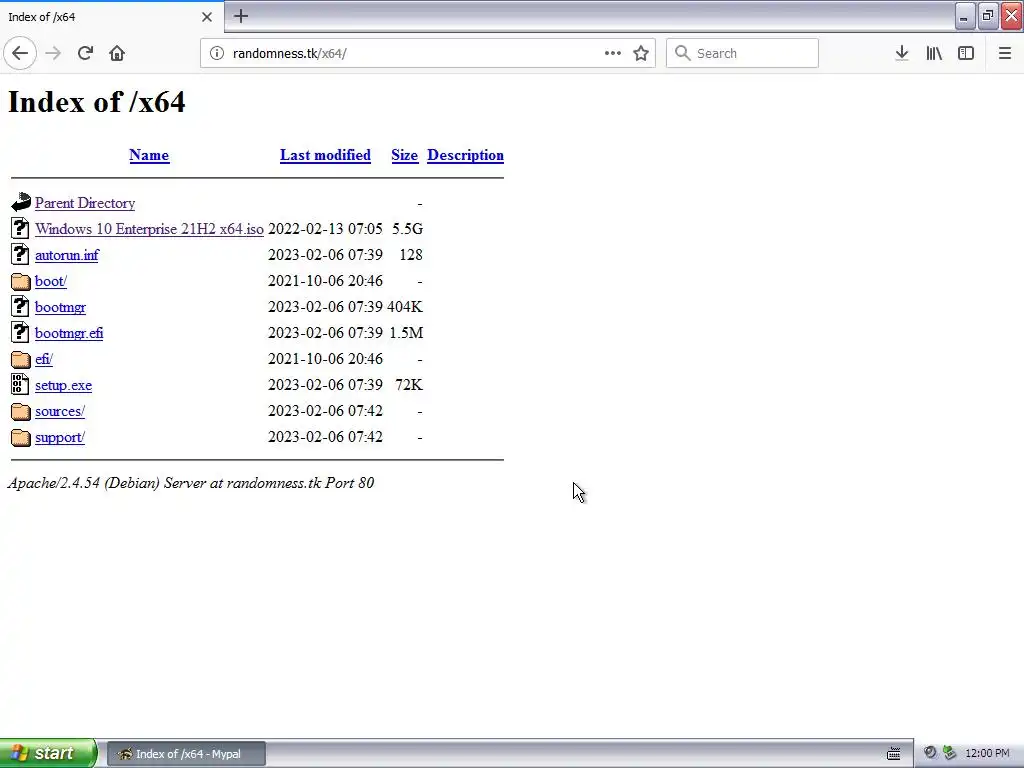This screenshot has height=768, width=1024.
Task: Select Index of /x64 - Mypal taskbar button
Action: pyautogui.click(x=186, y=754)
